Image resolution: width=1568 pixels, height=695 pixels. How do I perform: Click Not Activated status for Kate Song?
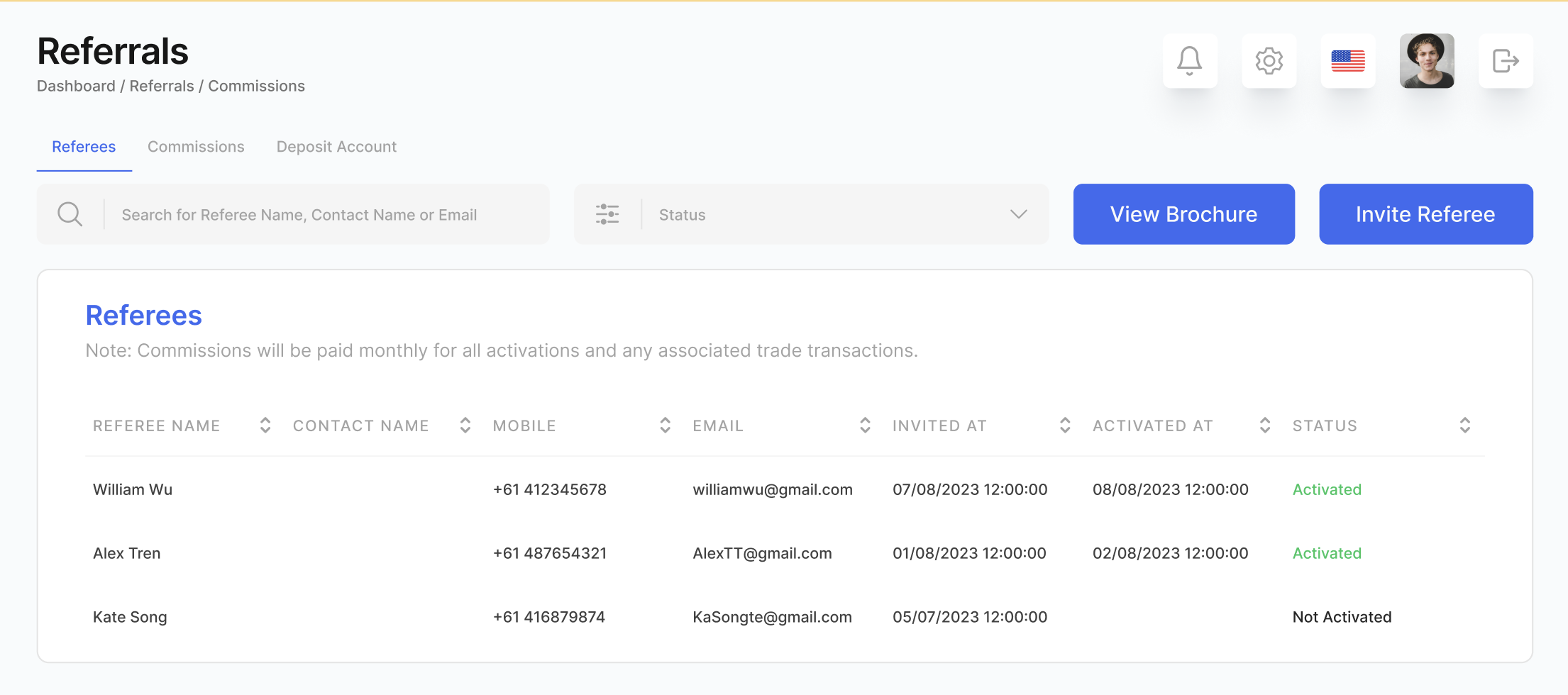click(1342, 617)
